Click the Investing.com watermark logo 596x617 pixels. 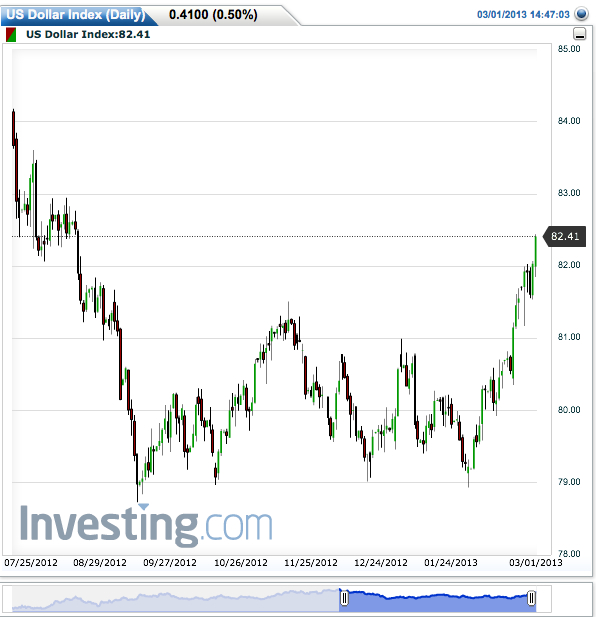point(146,525)
